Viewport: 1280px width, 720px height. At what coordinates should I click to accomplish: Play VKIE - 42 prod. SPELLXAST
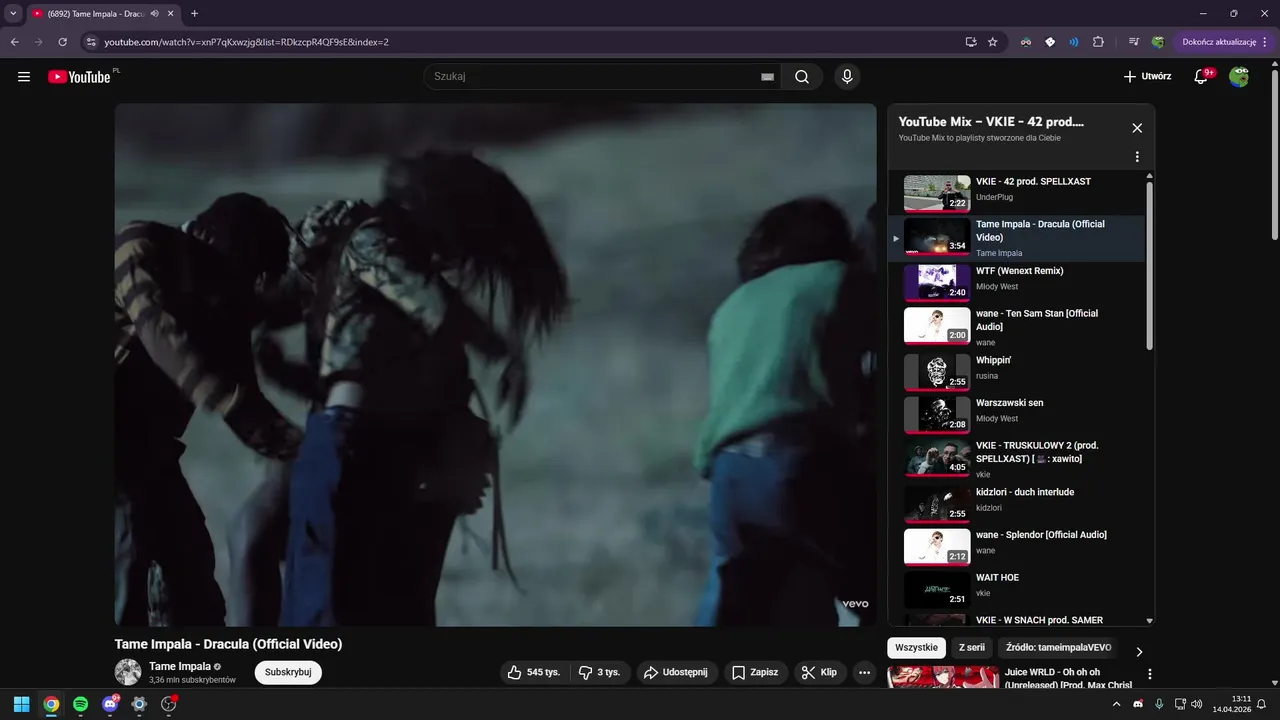(1018, 193)
